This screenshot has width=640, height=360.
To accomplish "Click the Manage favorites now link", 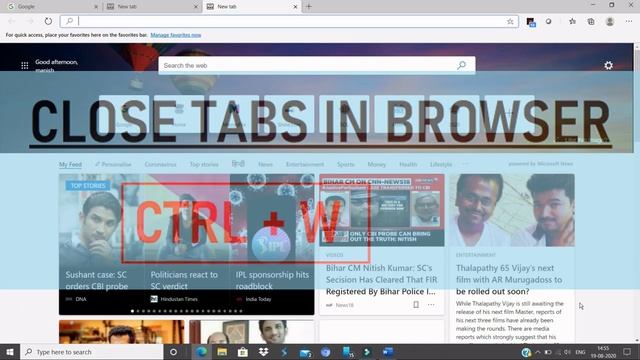I will [x=176, y=35].
